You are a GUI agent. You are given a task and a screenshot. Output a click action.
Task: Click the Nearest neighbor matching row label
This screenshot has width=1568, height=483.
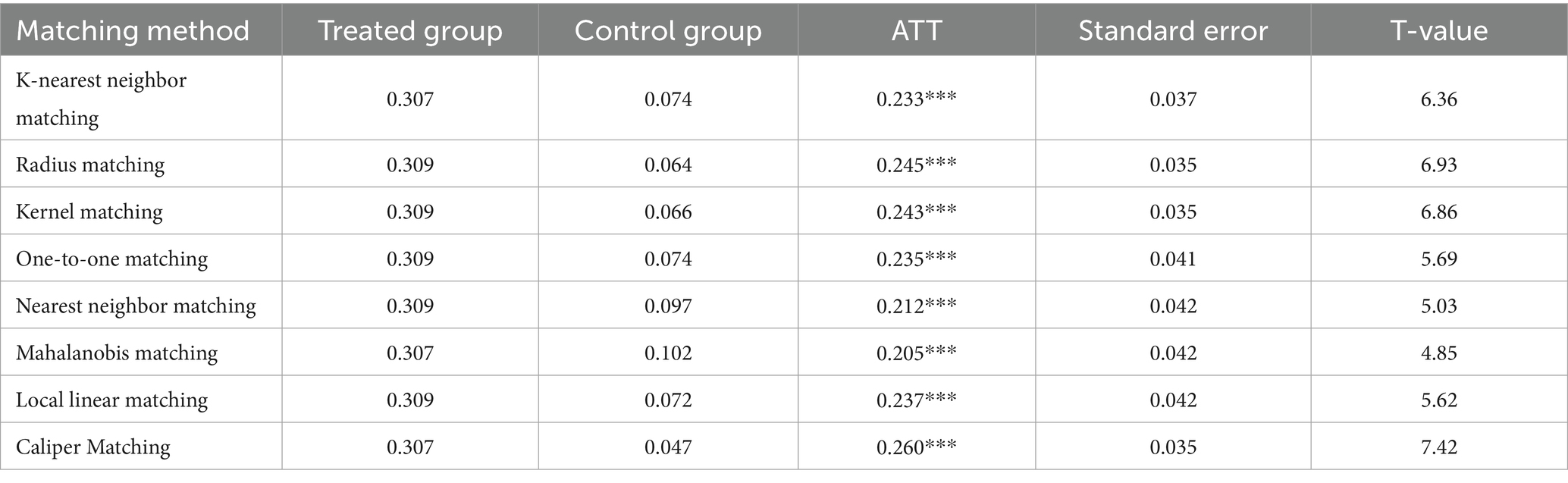136,306
